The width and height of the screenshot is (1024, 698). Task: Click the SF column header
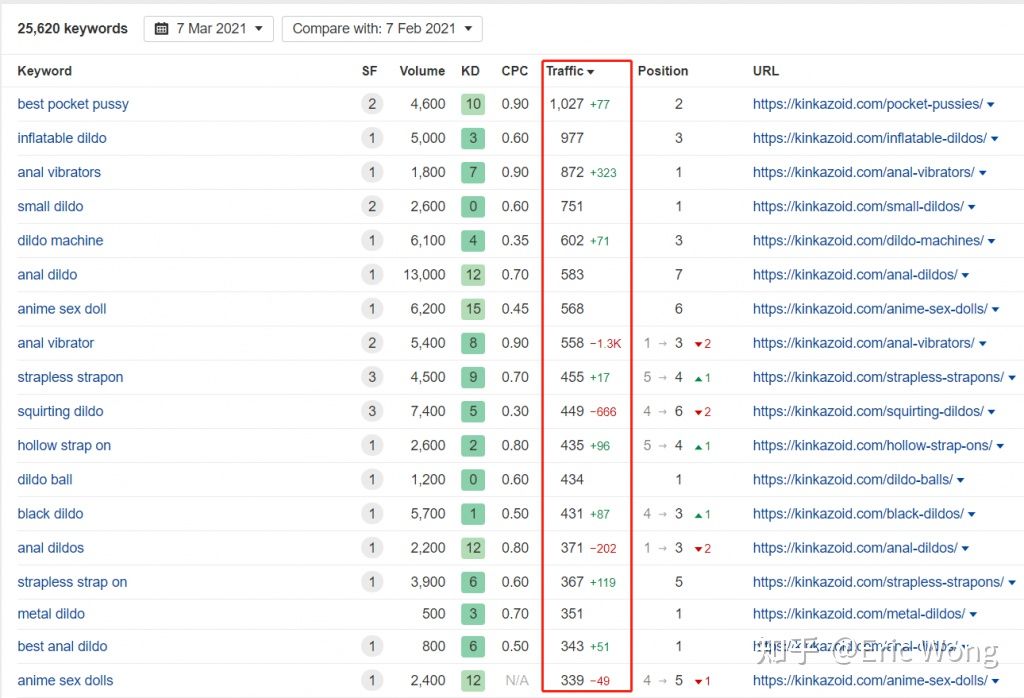click(x=370, y=71)
